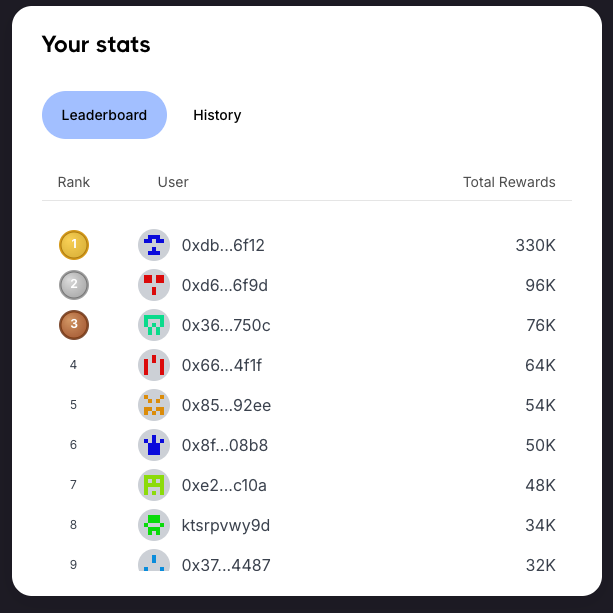Select lime avatar of 0xe2...c10a
Image resolution: width=613 pixels, height=613 pixels.
(x=154, y=485)
